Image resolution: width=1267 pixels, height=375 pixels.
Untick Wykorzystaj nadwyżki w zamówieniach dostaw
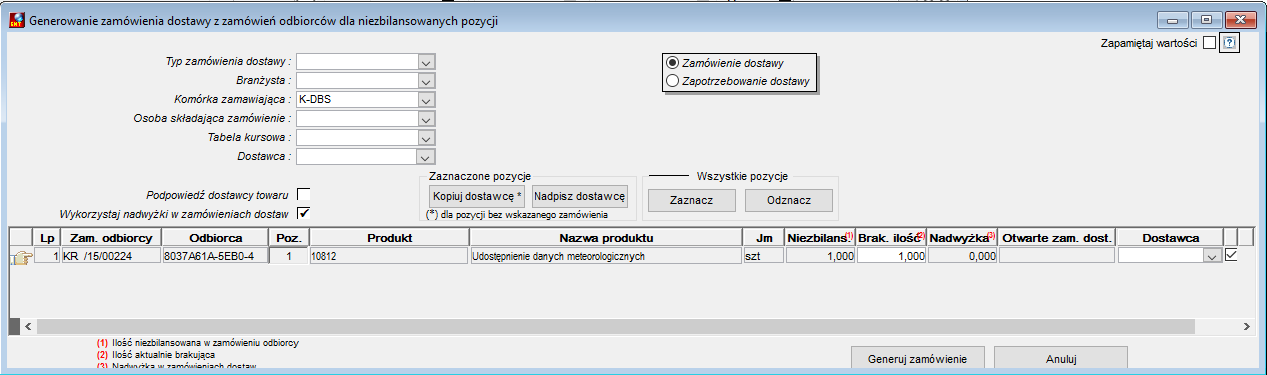click(304, 212)
